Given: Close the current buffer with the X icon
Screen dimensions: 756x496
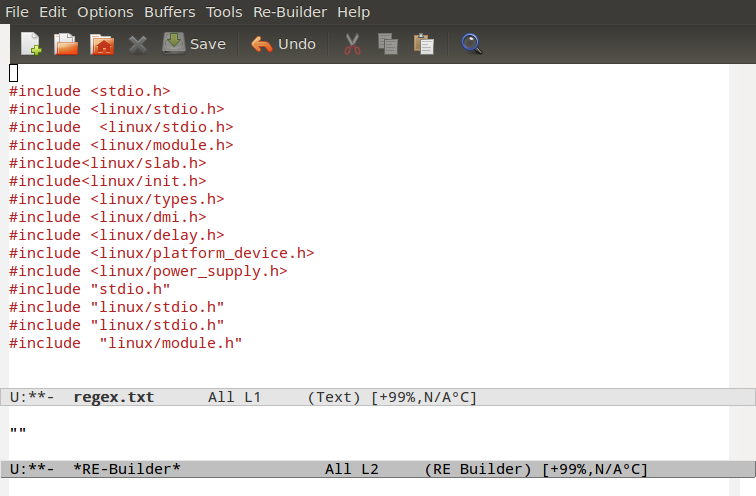Looking at the screenshot, I should point(137,44).
